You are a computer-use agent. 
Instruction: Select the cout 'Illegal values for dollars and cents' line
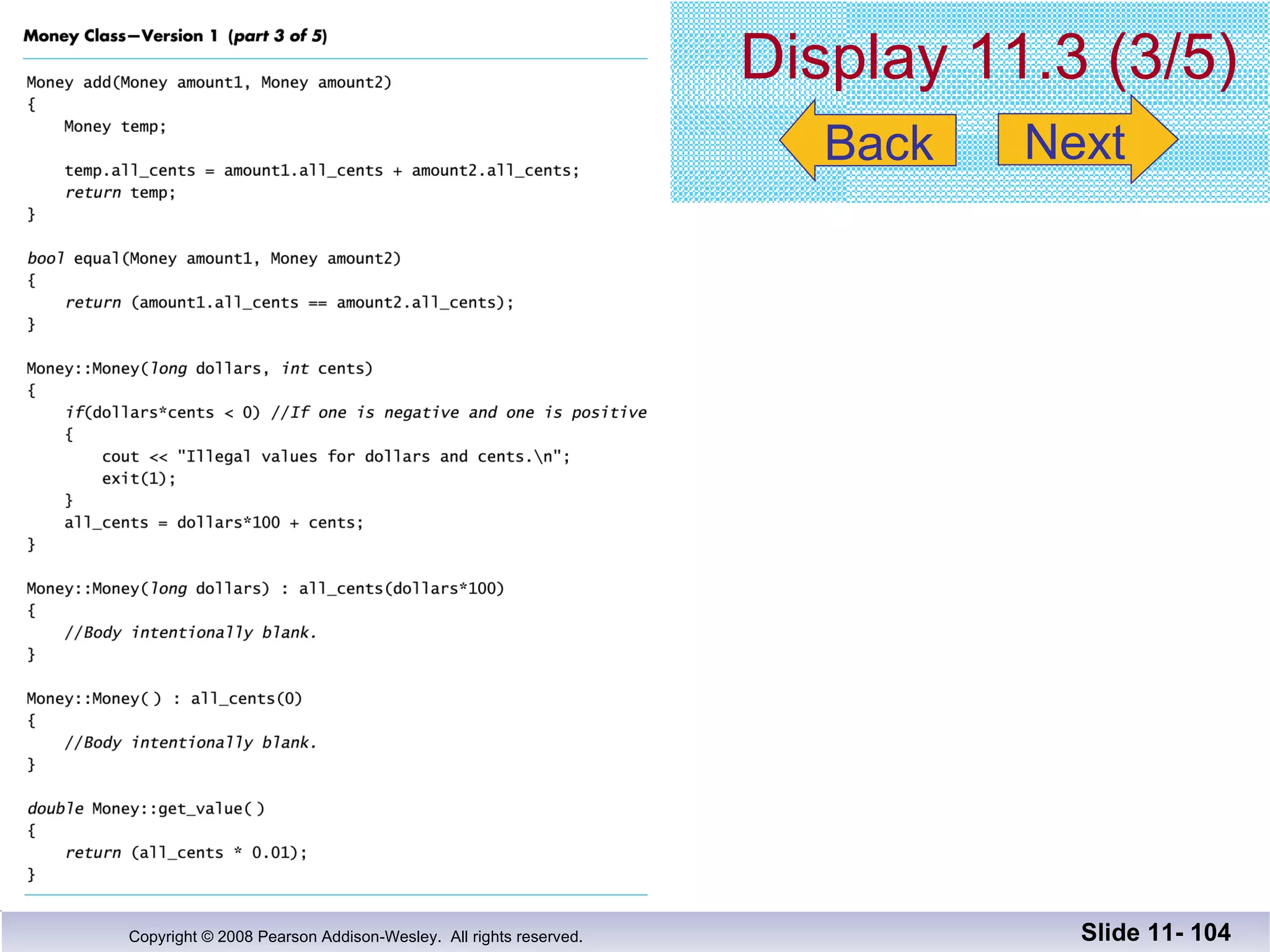pyautogui.click(x=336, y=457)
